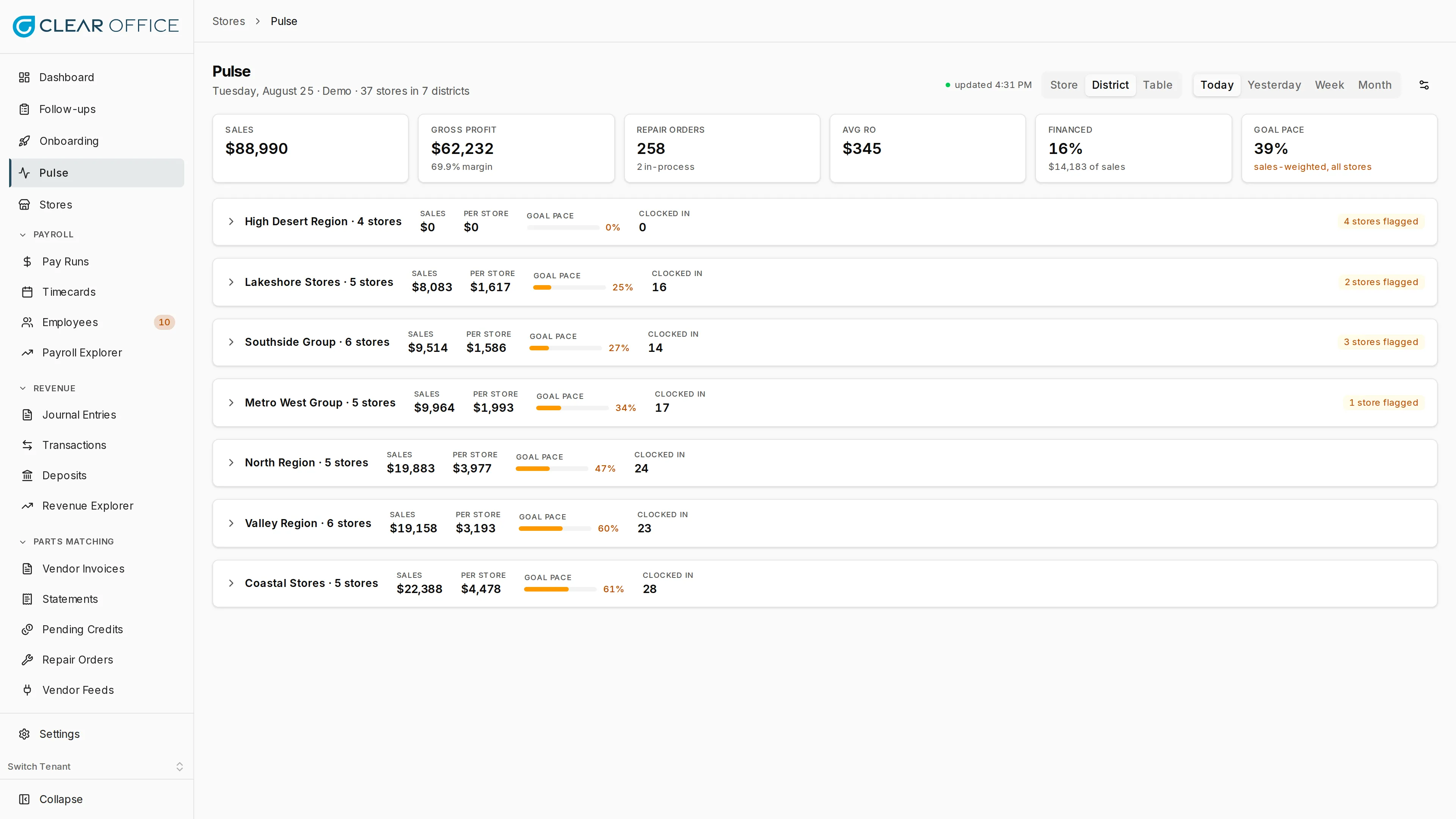Screen dimensions: 1456x819
Task: Open the Switch Tenant dropdown
Action: click(x=96, y=766)
